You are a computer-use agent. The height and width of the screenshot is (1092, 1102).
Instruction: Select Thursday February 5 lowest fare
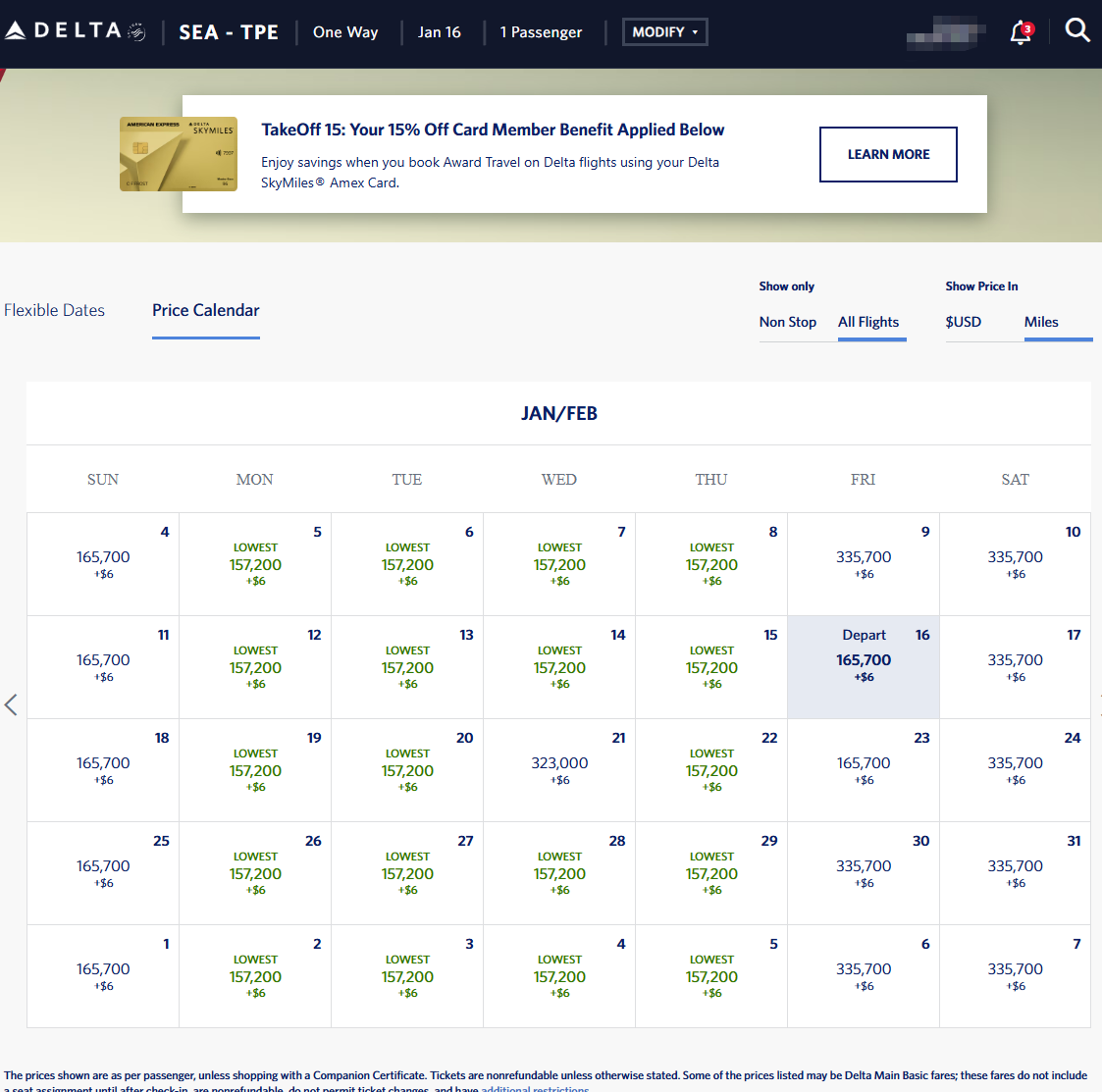tap(711, 977)
